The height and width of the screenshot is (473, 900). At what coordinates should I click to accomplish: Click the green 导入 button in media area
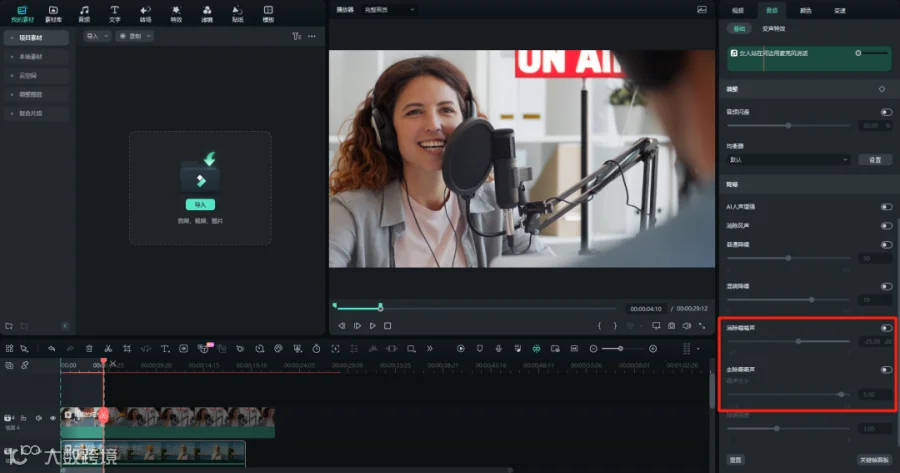pyautogui.click(x=200, y=204)
